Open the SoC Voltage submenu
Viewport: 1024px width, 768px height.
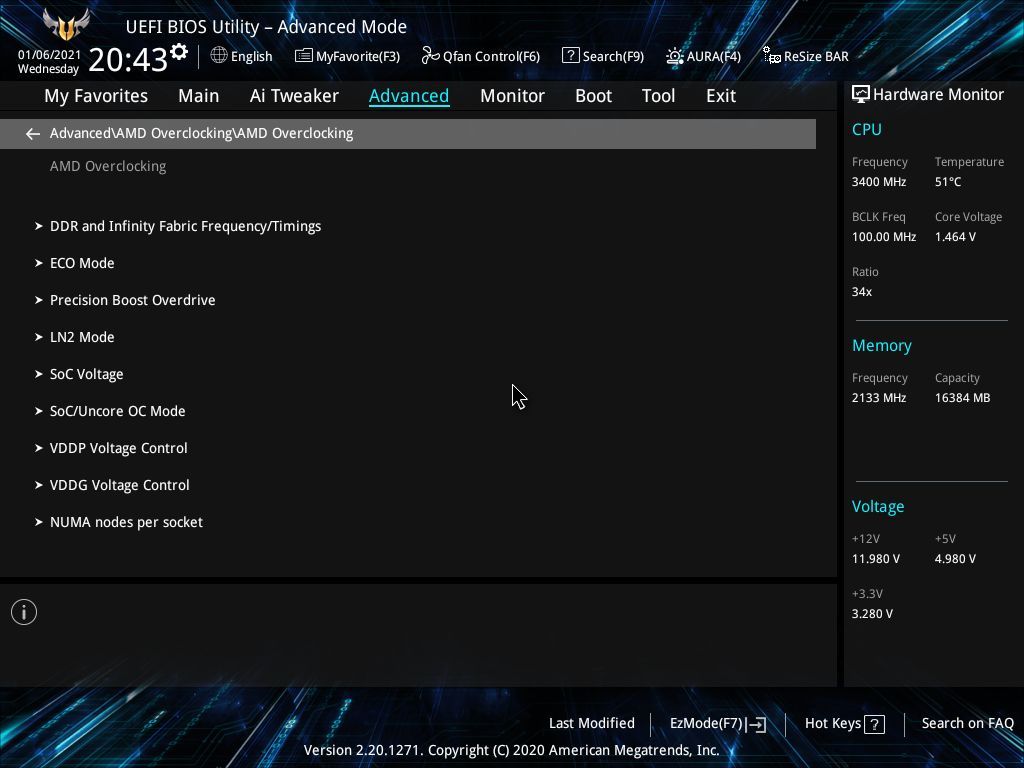pyautogui.click(x=87, y=374)
